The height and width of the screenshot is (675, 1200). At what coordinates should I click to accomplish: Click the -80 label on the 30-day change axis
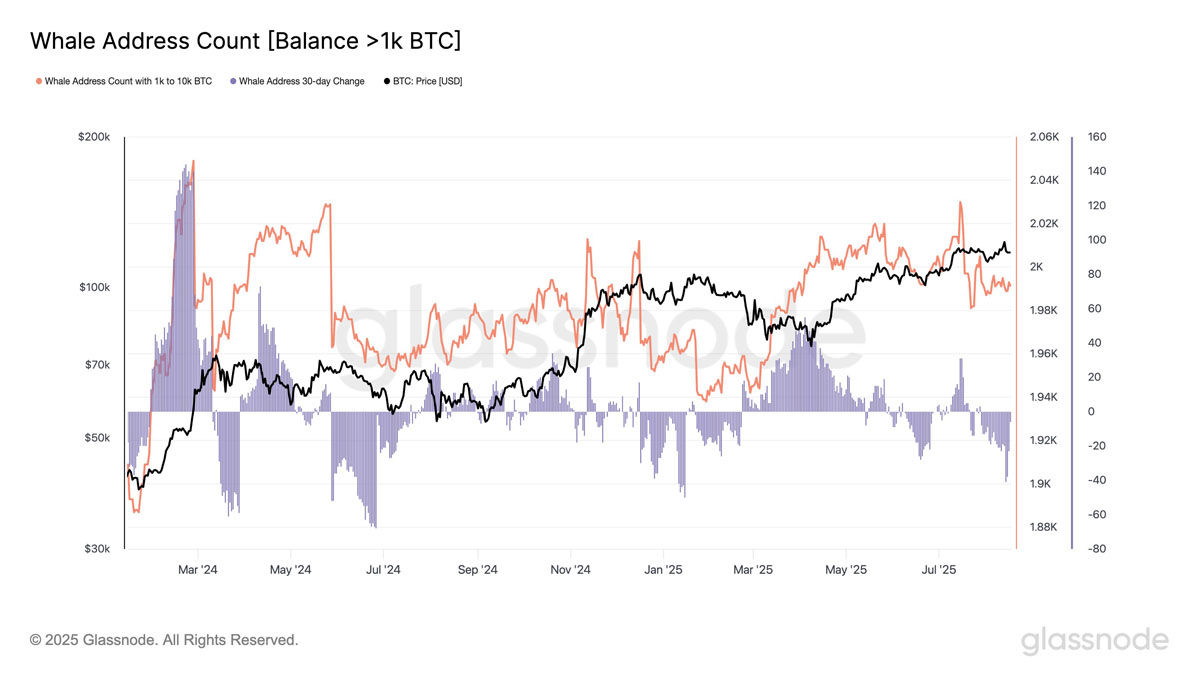pyautogui.click(x=1097, y=549)
